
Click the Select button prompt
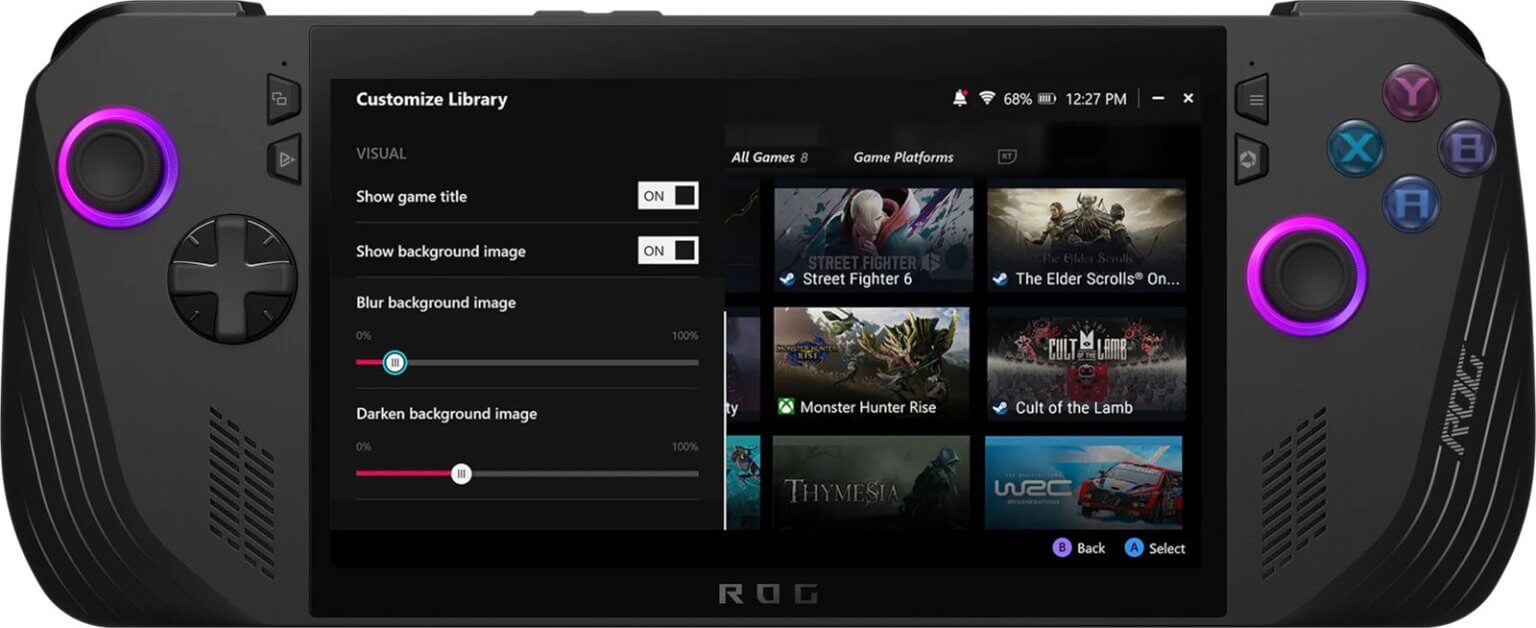(1155, 548)
